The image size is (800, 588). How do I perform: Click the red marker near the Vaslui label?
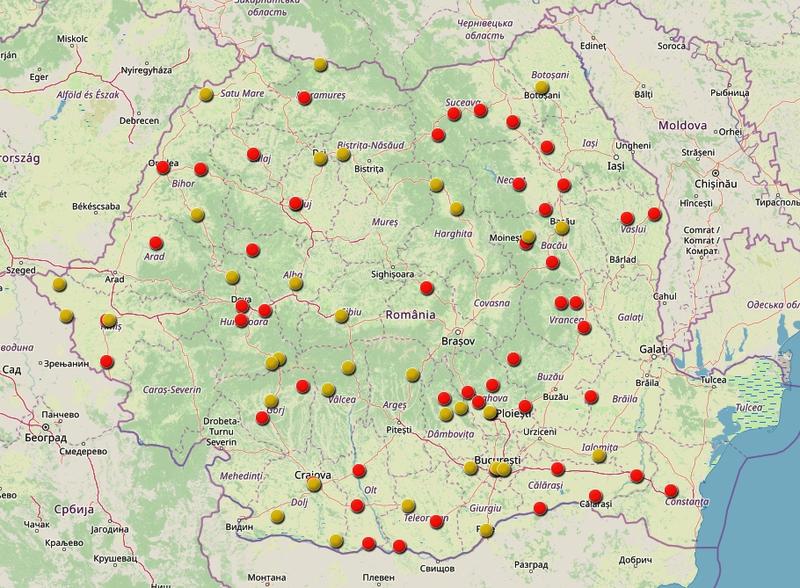627,218
